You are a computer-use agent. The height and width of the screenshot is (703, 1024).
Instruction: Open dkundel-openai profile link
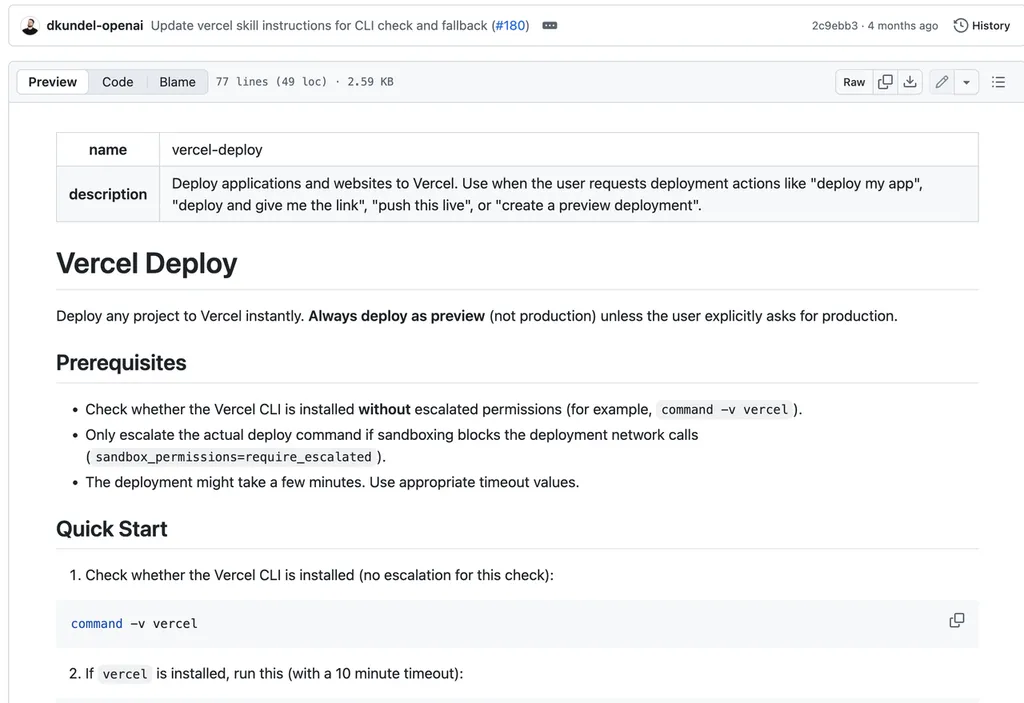95,25
